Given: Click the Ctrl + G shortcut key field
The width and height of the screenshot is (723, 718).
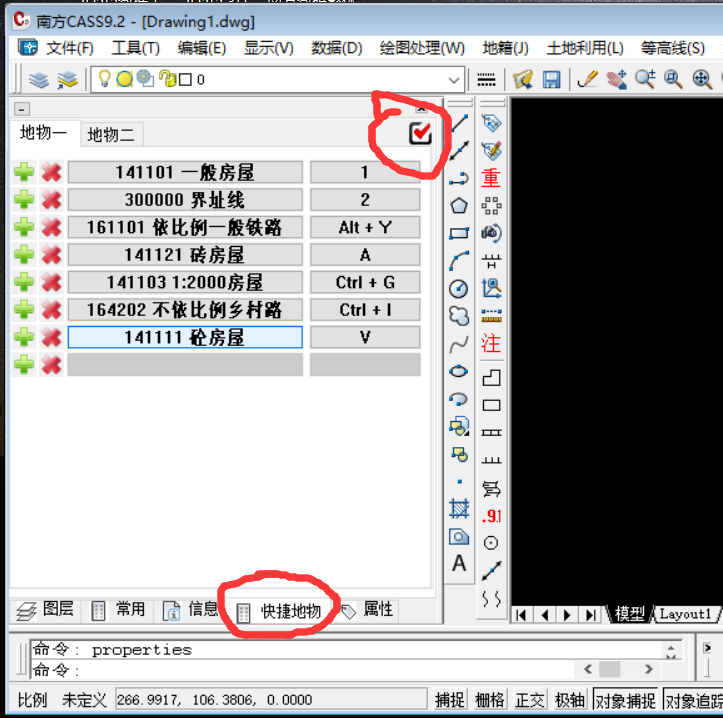Looking at the screenshot, I should click(x=365, y=282).
